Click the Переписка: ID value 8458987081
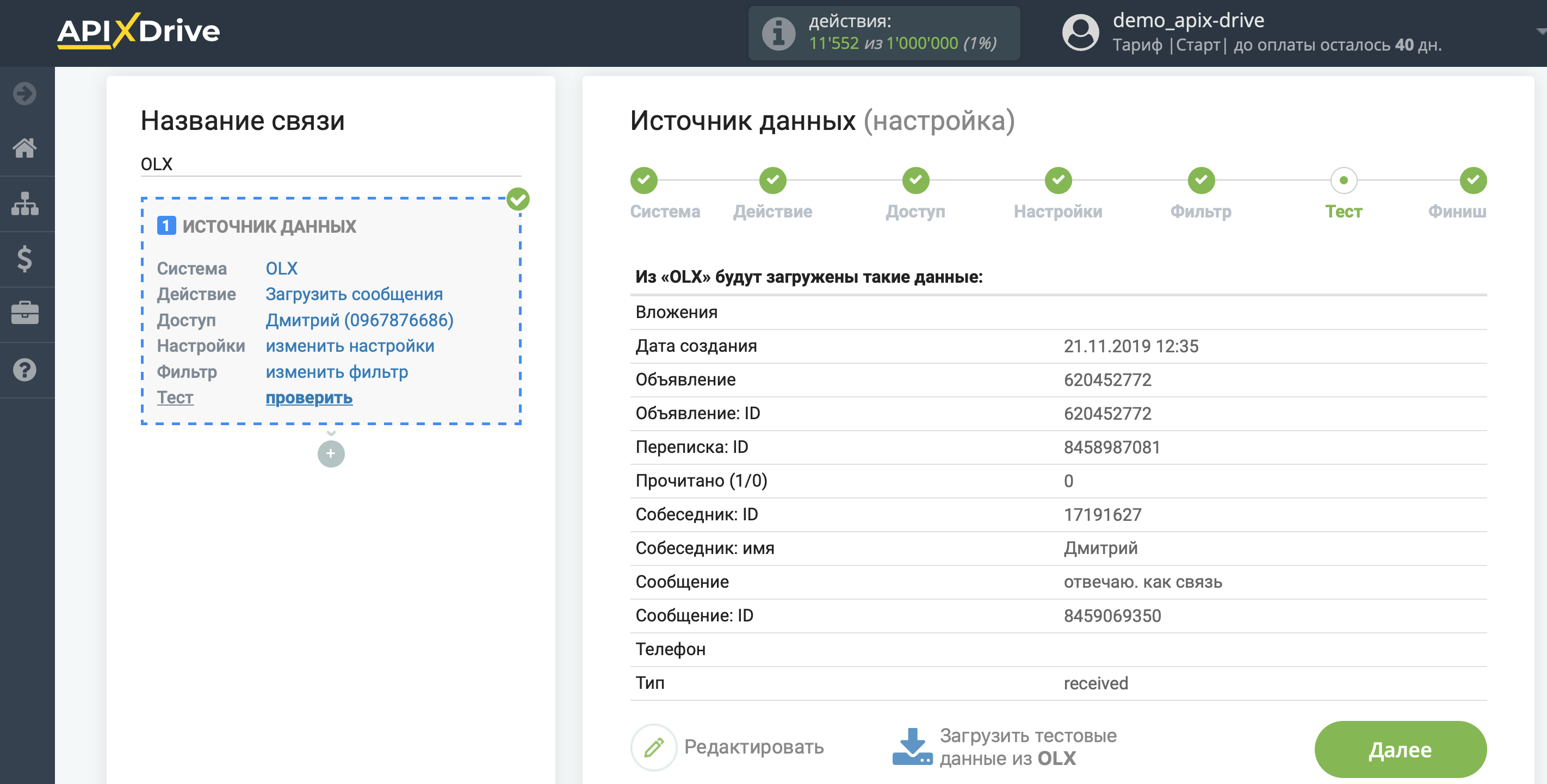This screenshot has height=784, width=1547. [1112, 447]
